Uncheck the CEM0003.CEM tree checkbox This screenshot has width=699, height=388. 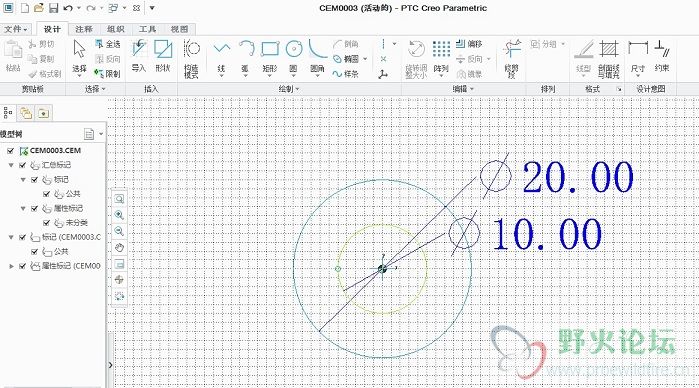(x=11, y=151)
